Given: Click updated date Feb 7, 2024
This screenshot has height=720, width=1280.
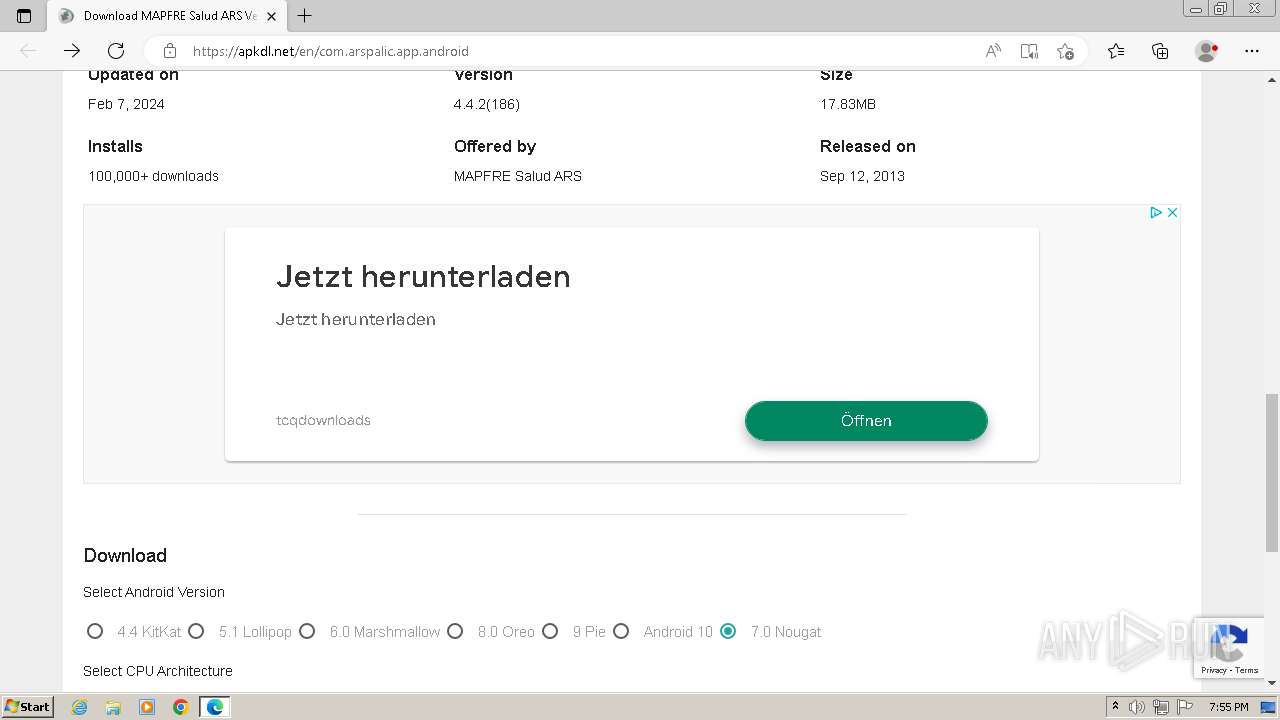Looking at the screenshot, I should 126,104.
